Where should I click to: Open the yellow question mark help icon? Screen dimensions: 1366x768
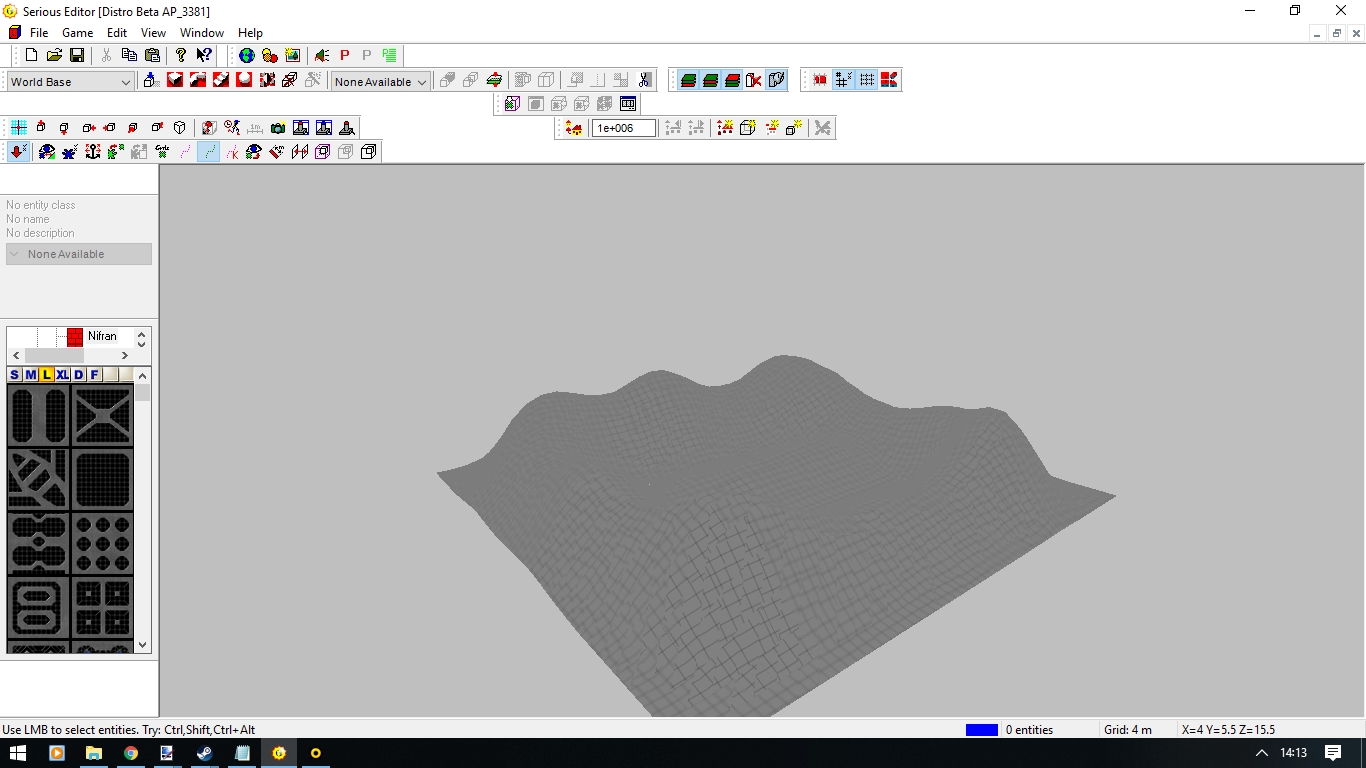181,55
